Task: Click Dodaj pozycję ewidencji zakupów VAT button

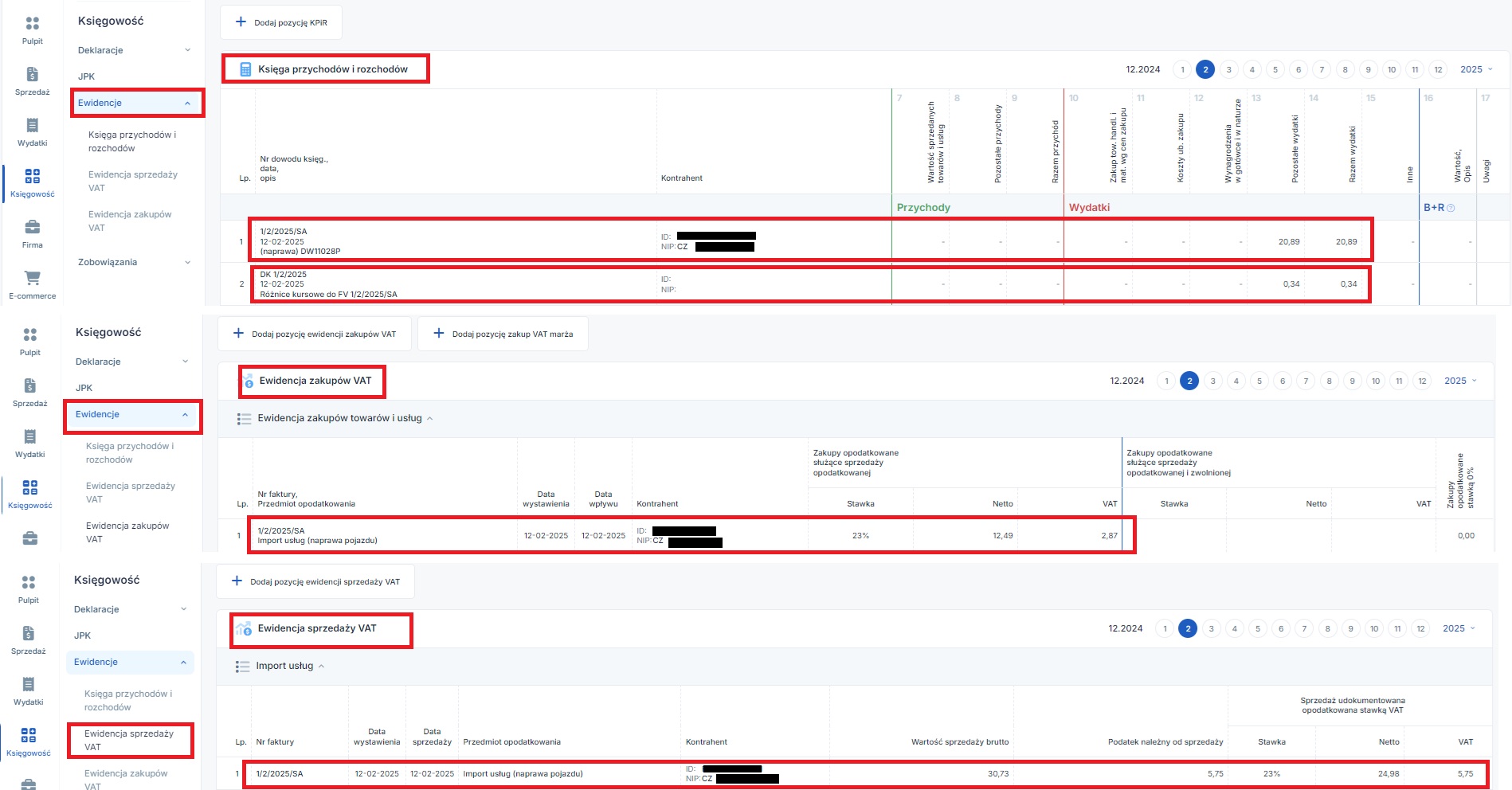Action: (315, 334)
